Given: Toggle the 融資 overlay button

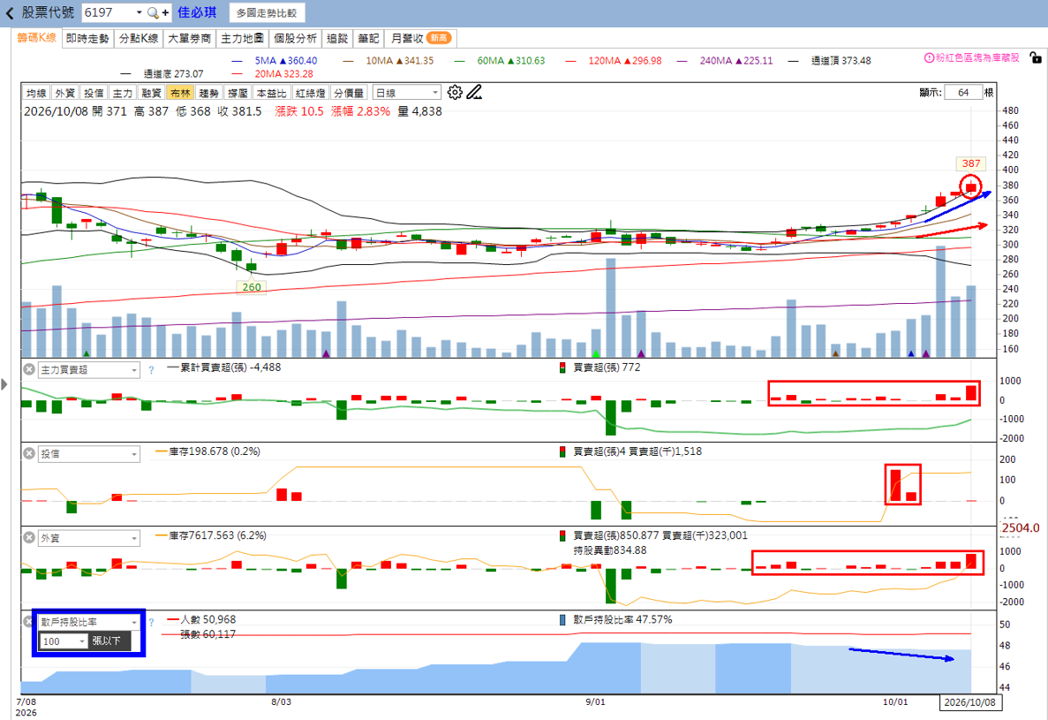Looking at the screenshot, I should tap(152, 93).
